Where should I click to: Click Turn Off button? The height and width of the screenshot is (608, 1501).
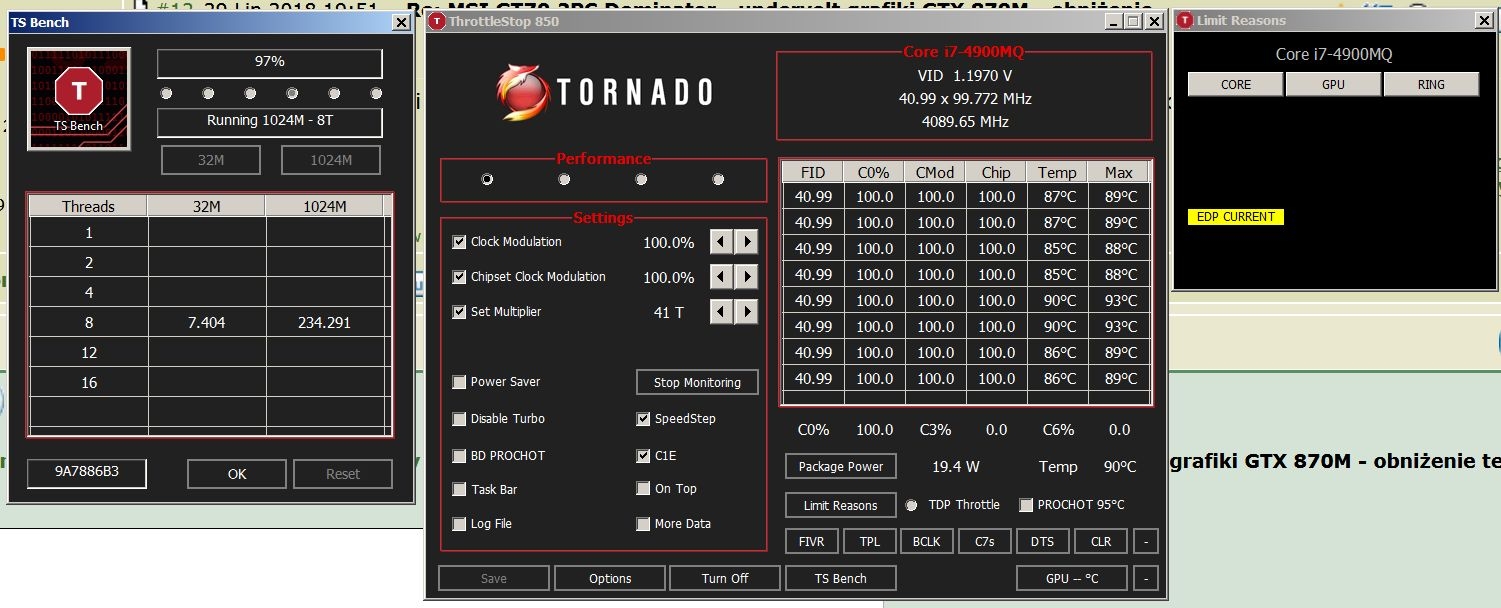pos(725,578)
